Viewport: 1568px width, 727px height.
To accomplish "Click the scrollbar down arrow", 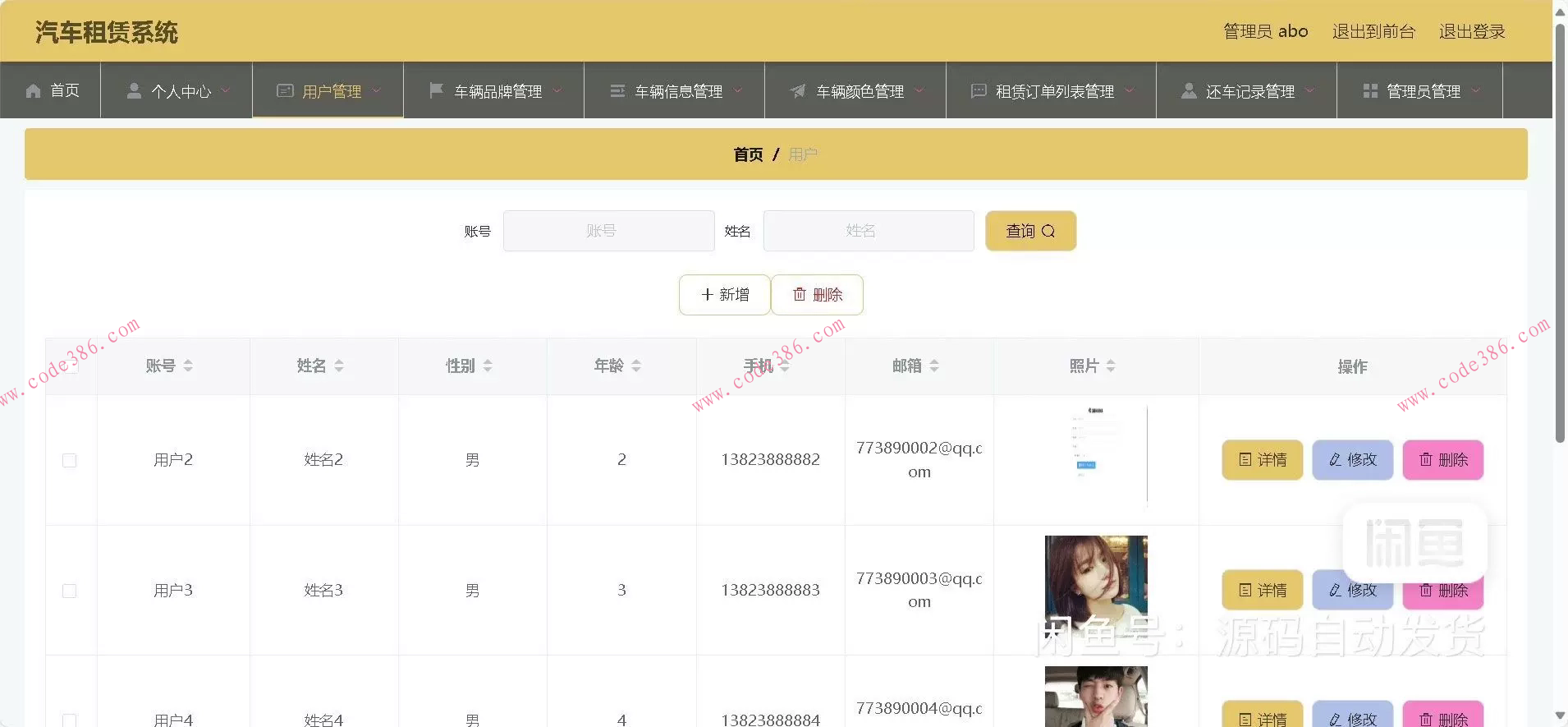I will (1560, 716).
